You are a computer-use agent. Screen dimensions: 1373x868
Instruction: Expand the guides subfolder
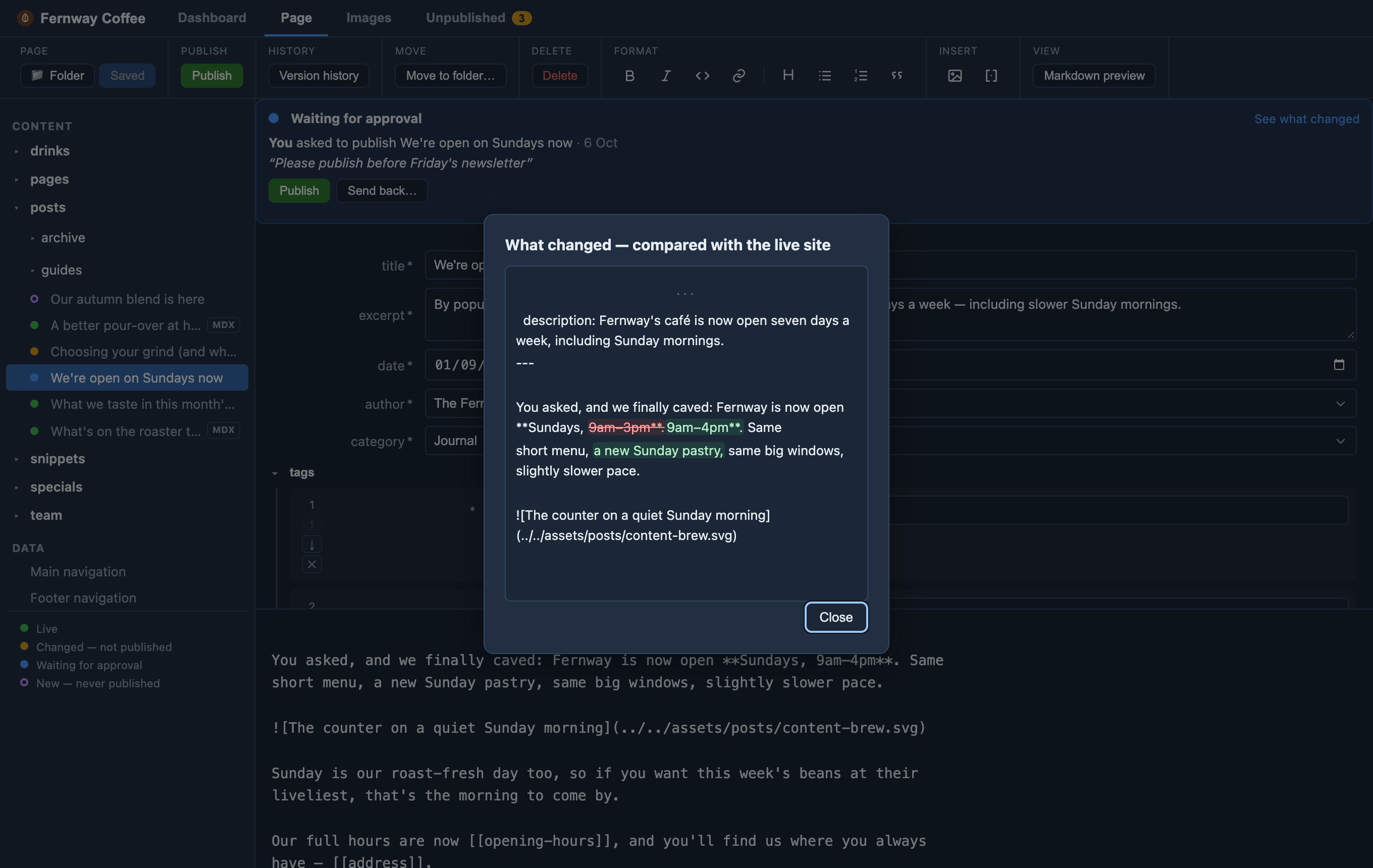click(x=32, y=270)
